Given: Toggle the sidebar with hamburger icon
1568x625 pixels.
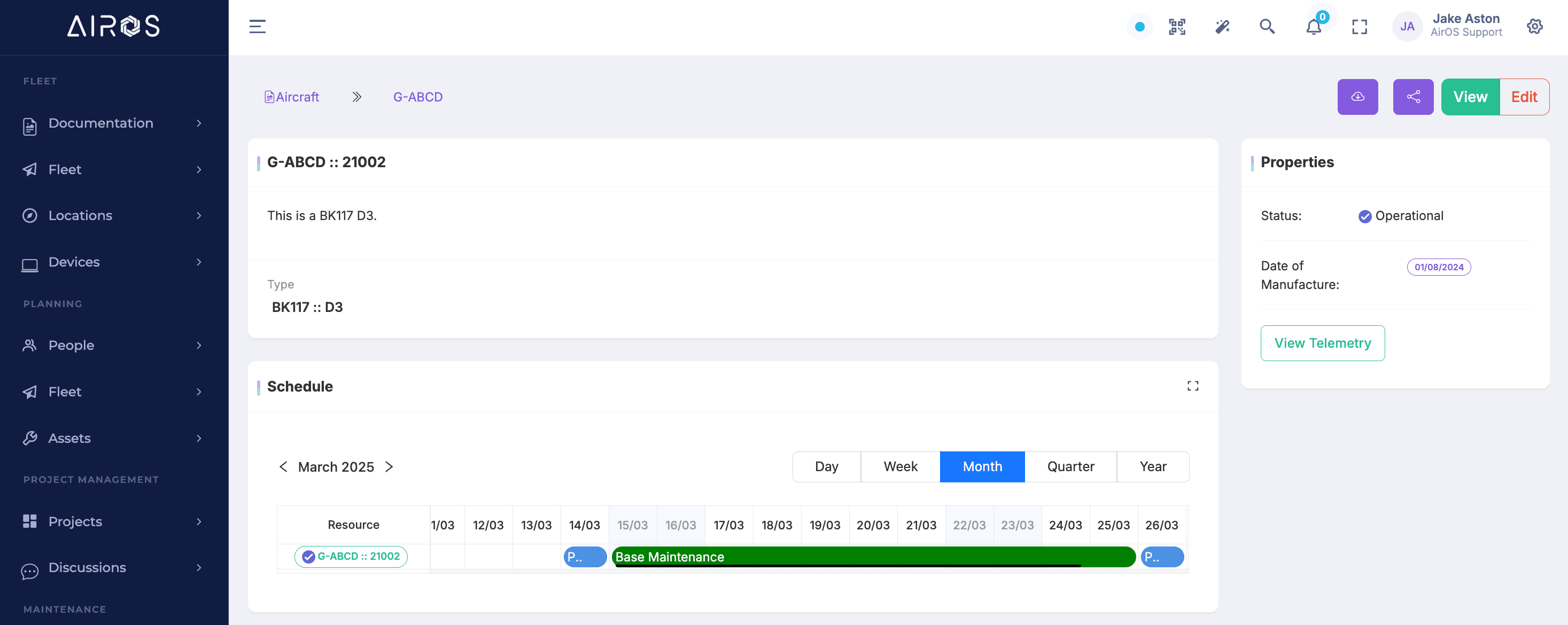Looking at the screenshot, I should (x=258, y=27).
